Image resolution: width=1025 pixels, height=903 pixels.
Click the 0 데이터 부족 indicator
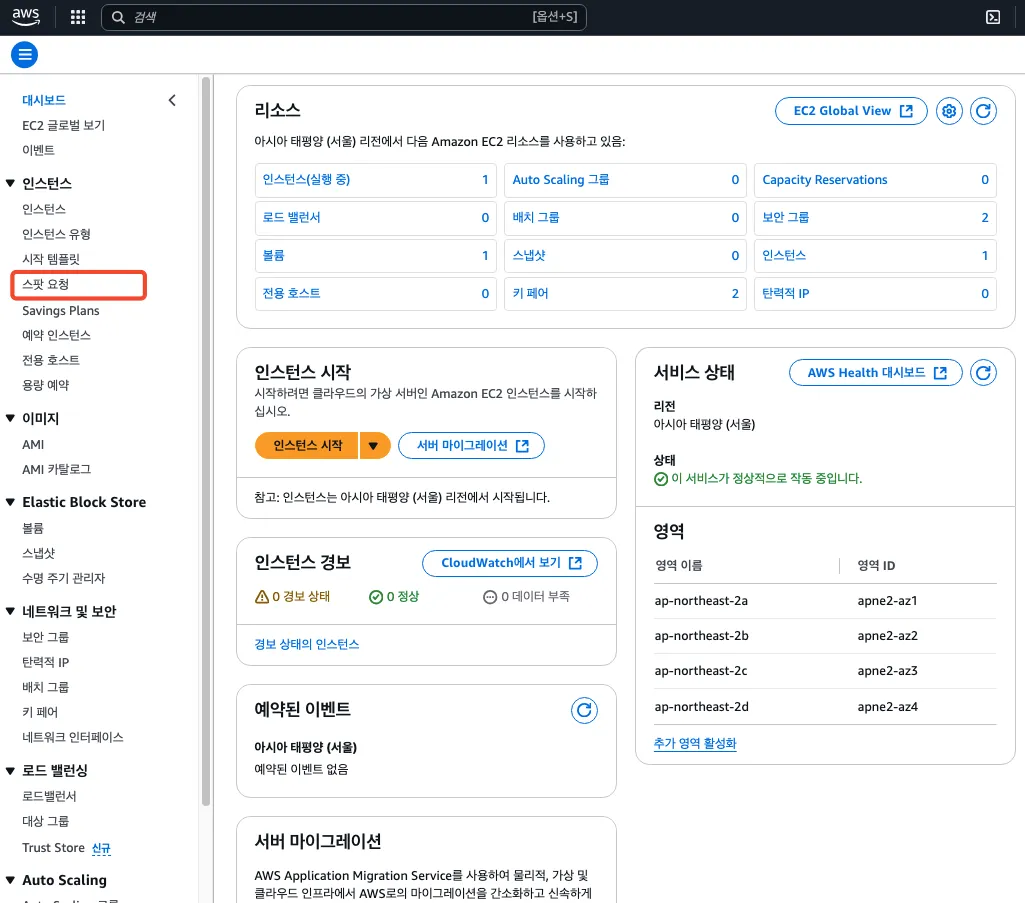pyautogui.click(x=526, y=596)
